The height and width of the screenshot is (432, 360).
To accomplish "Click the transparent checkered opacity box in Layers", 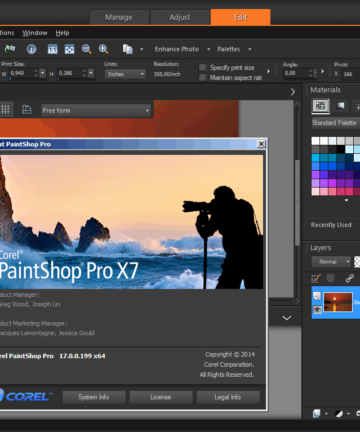I will pyautogui.click(x=357, y=262).
